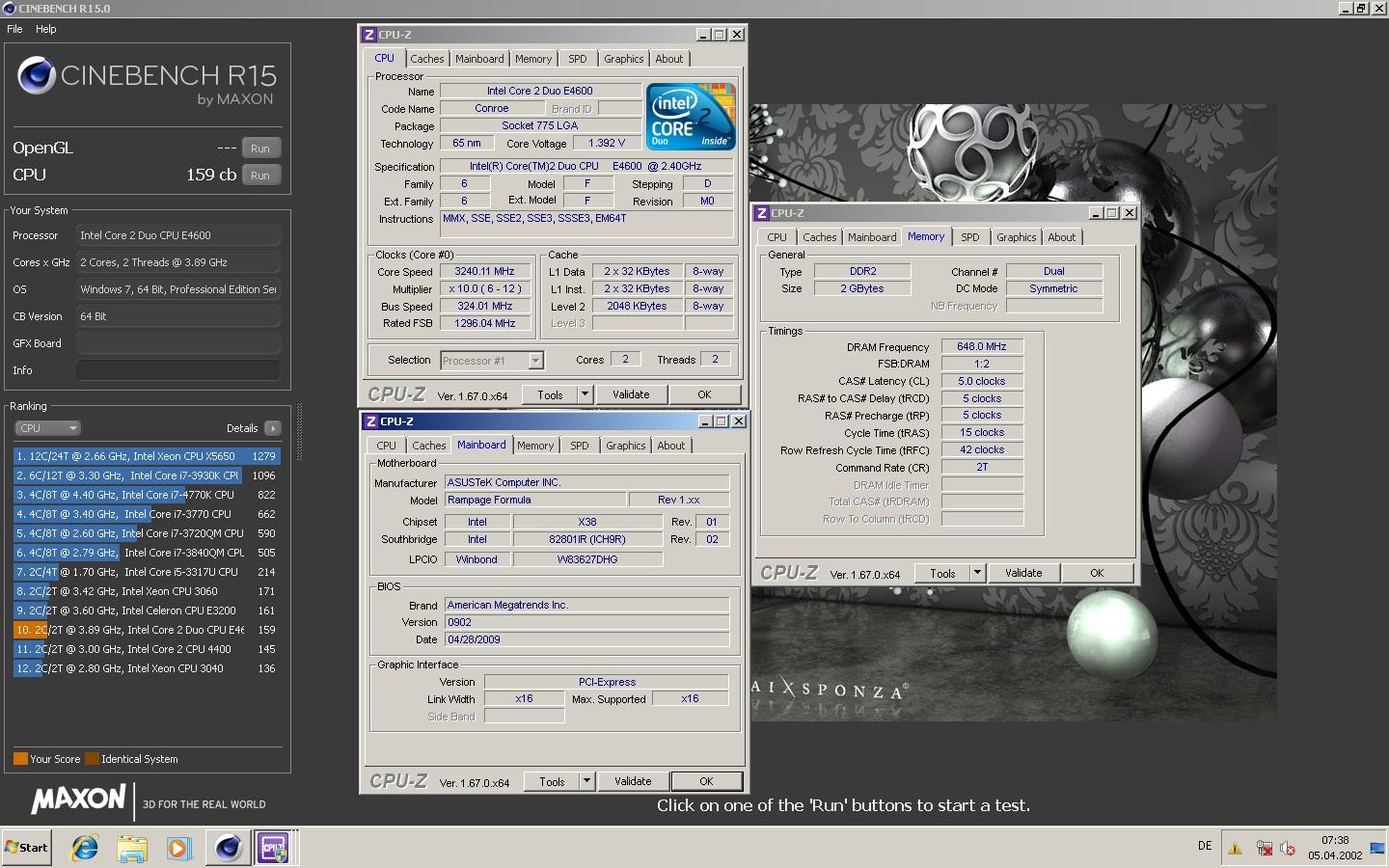This screenshot has width=1389, height=868.
Task: Open Mainboard tab in Memory CPU-Z window
Action: (x=872, y=237)
